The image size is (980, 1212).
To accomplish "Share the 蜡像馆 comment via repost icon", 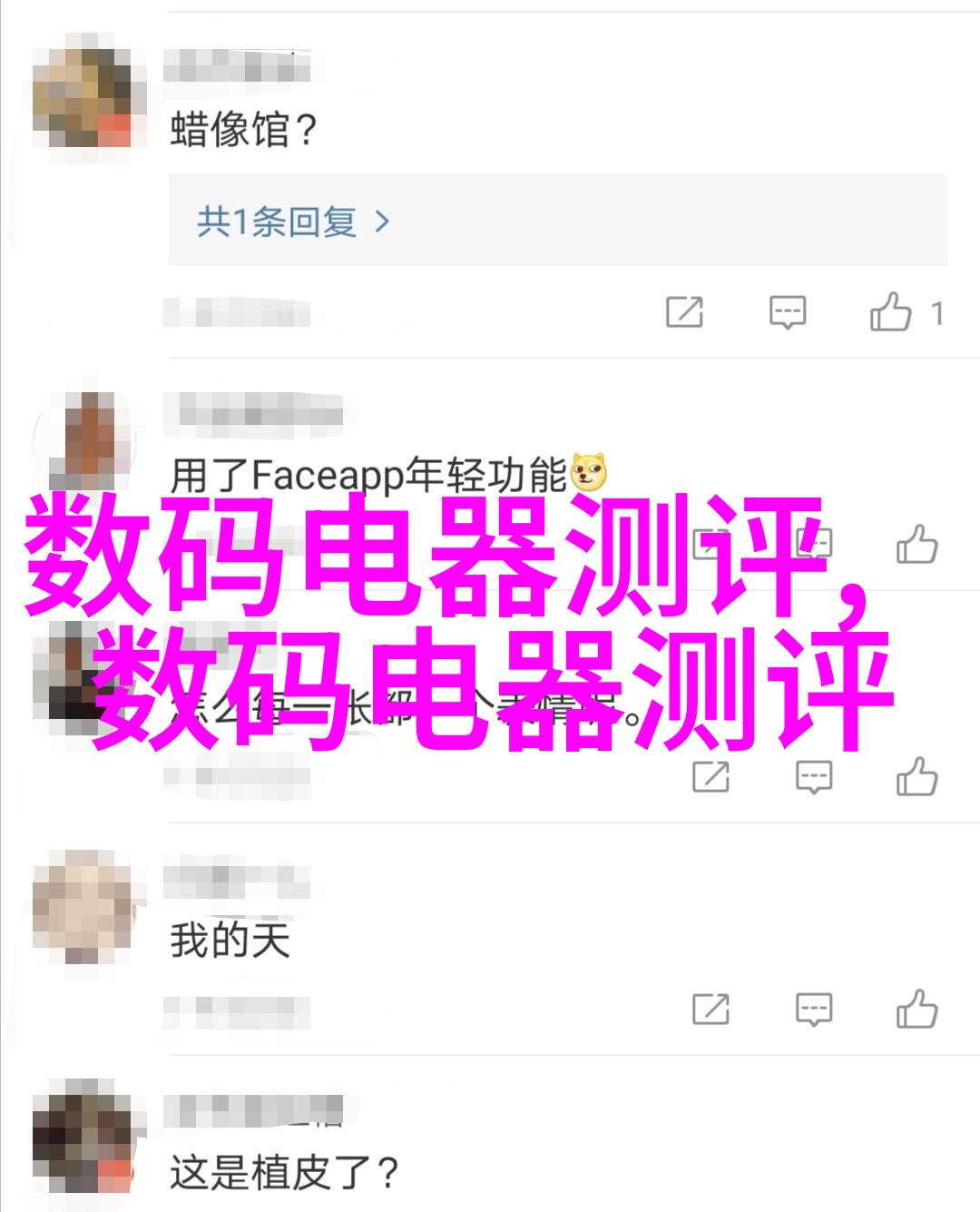I will click(684, 313).
